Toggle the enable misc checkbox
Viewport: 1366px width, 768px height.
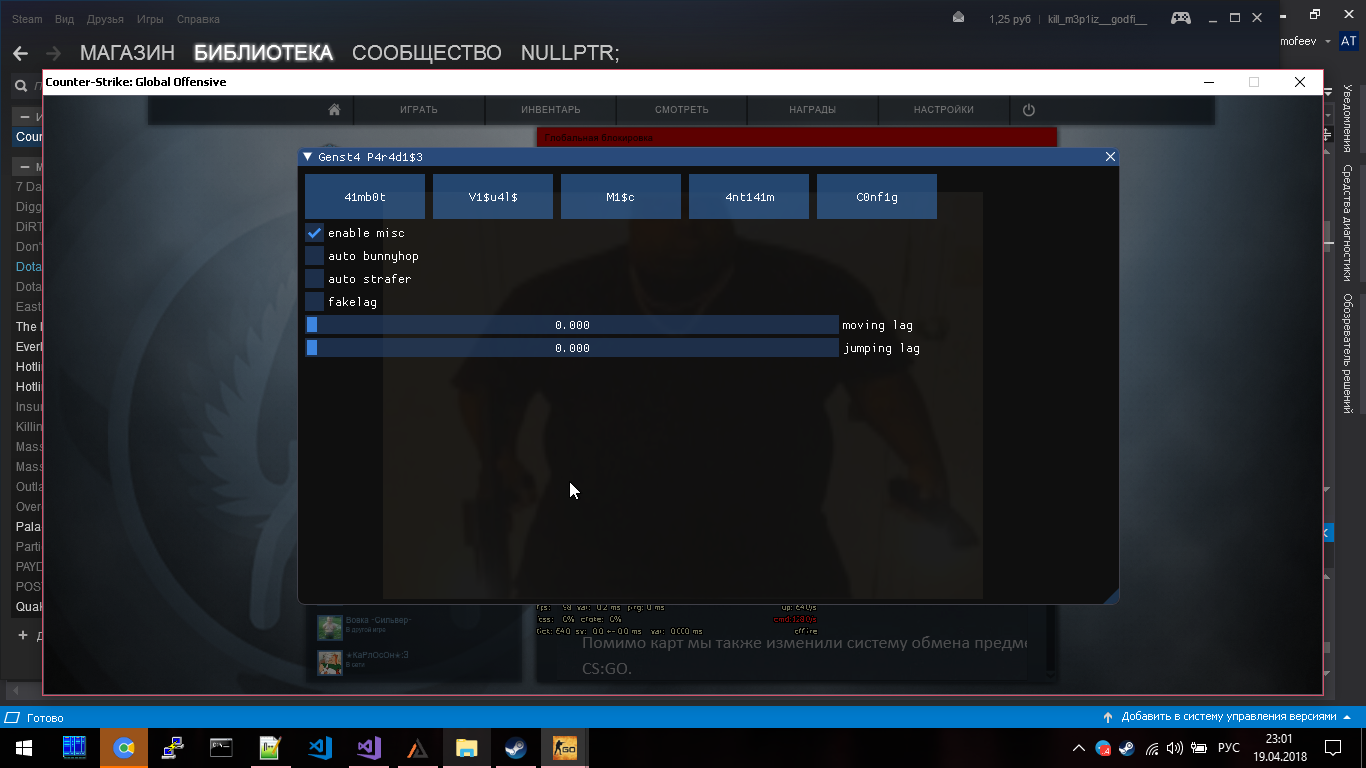pos(314,233)
